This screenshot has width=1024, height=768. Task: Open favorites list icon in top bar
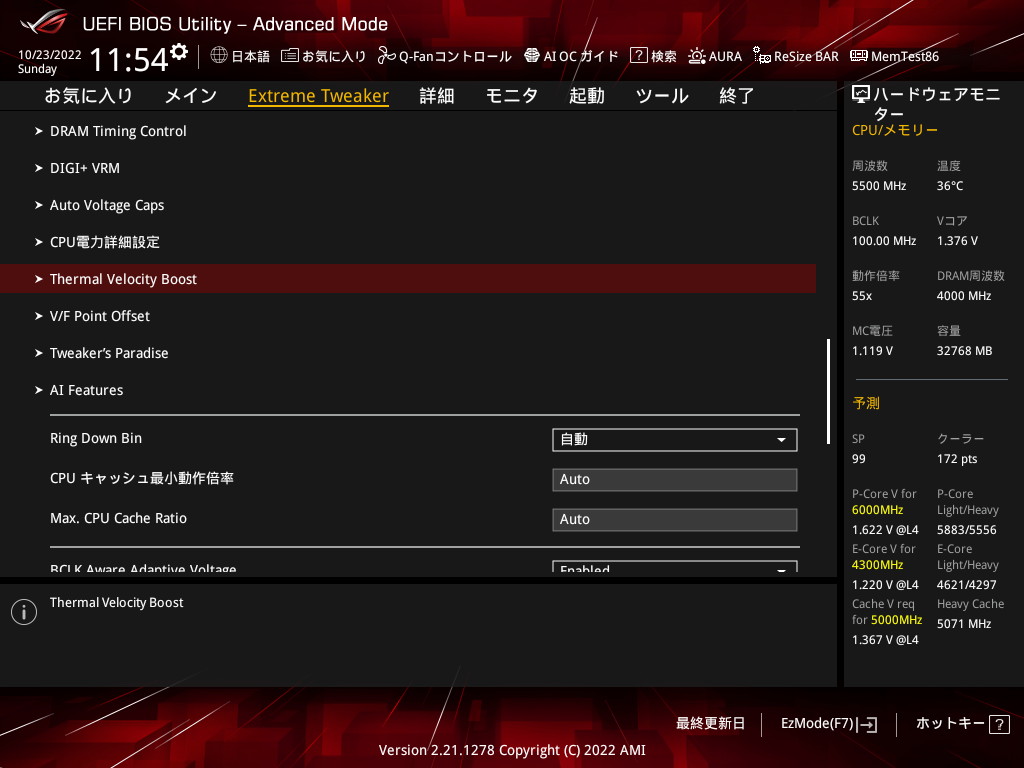coord(289,56)
